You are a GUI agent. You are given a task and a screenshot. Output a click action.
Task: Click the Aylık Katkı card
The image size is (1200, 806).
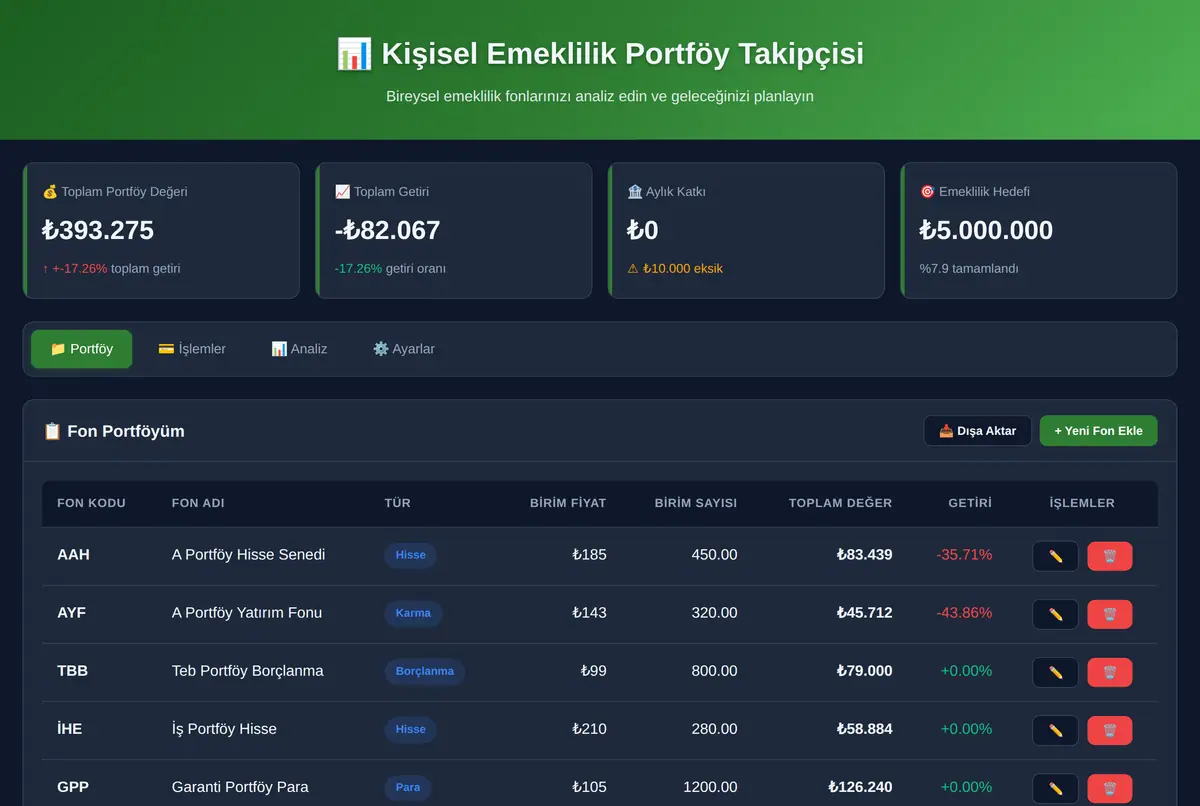(746, 231)
